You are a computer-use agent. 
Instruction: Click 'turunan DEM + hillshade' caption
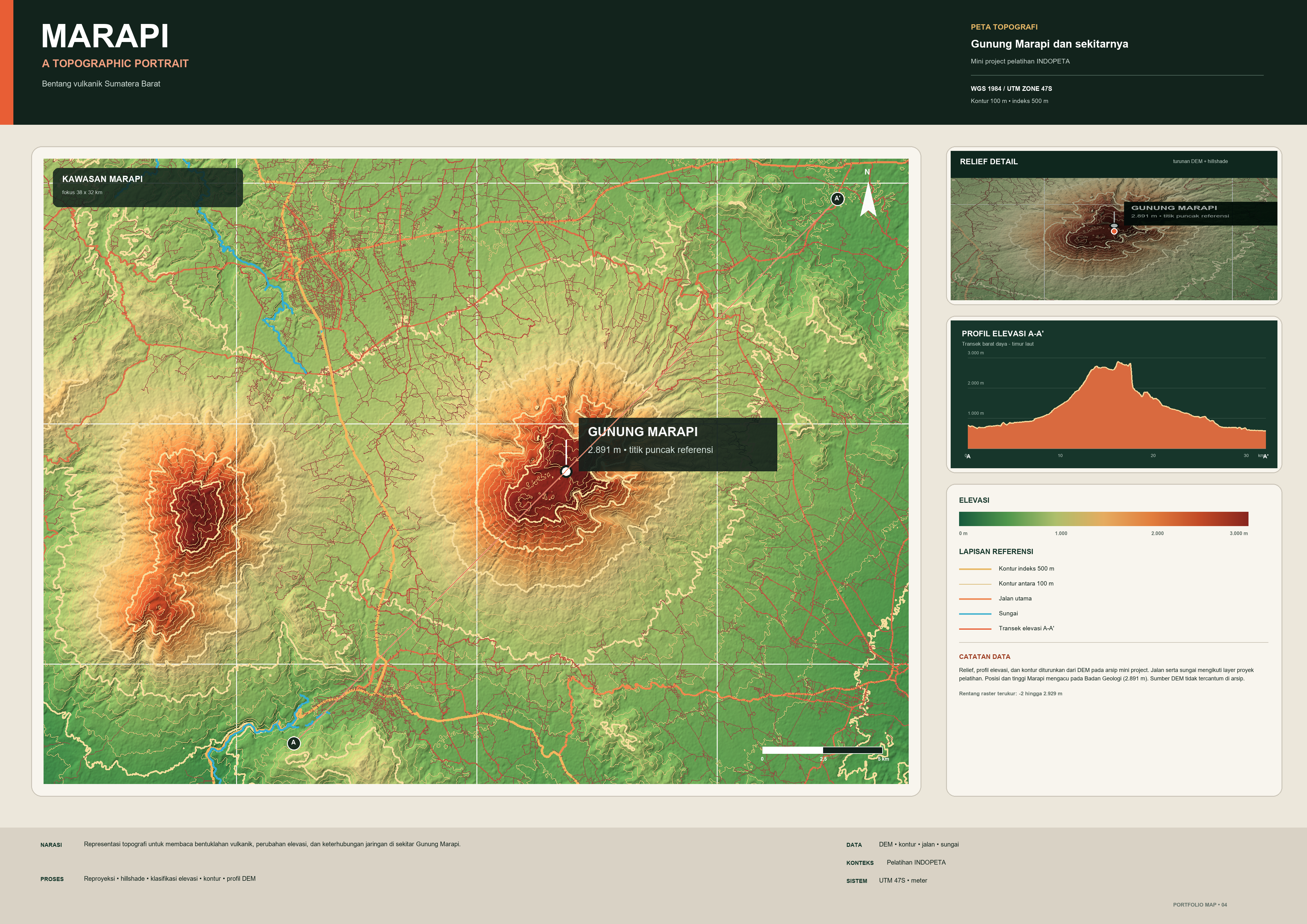[x=1200, y=161]
